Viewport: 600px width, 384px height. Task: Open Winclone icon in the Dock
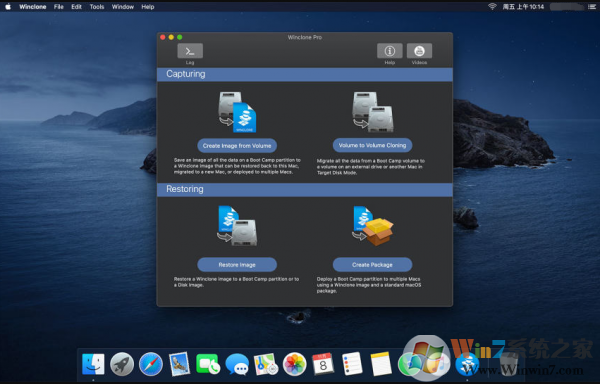point(467,364)
